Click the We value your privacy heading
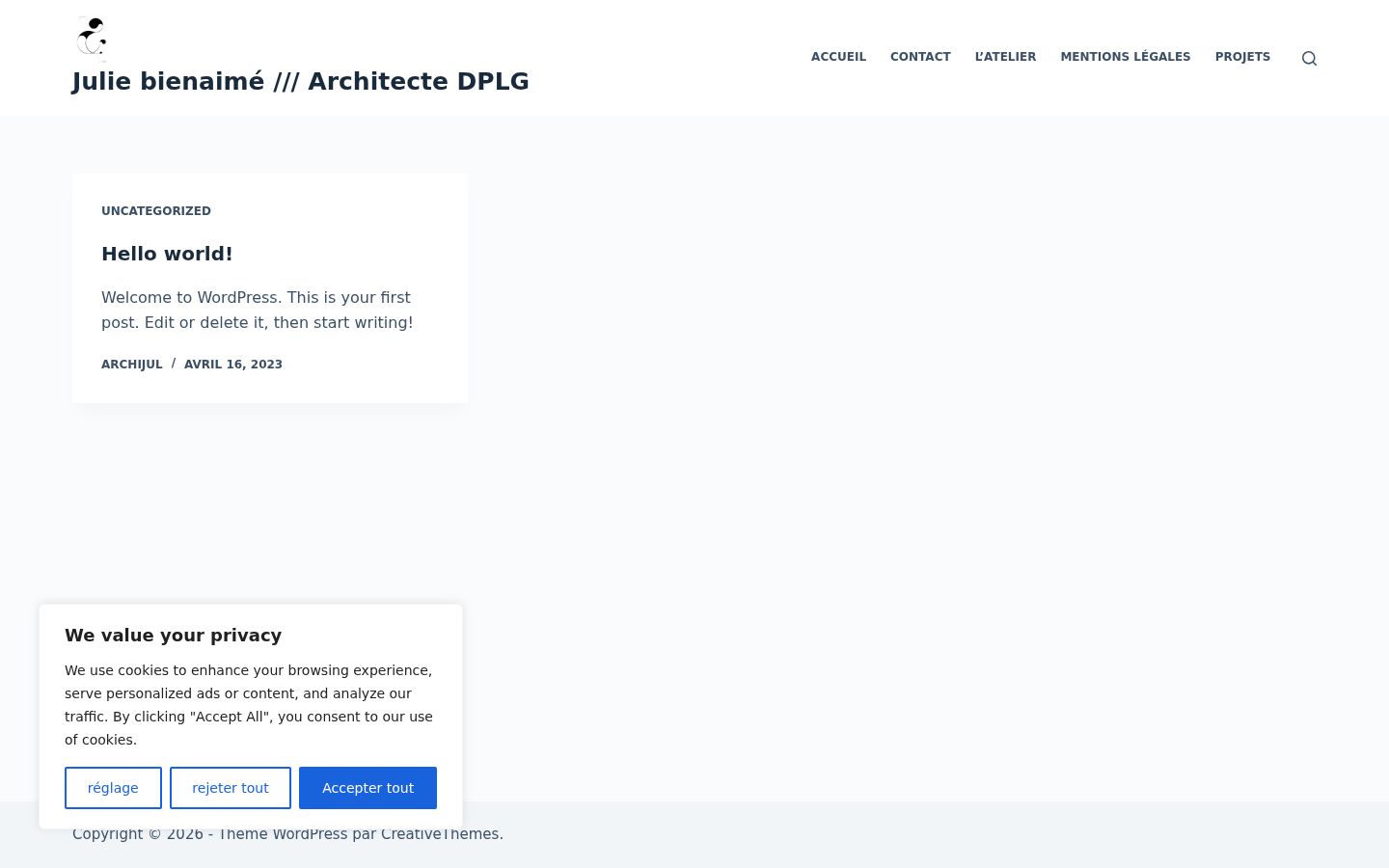Image resolution: width=1389 pixels, height=868 pixels. [x=174, y=636]
